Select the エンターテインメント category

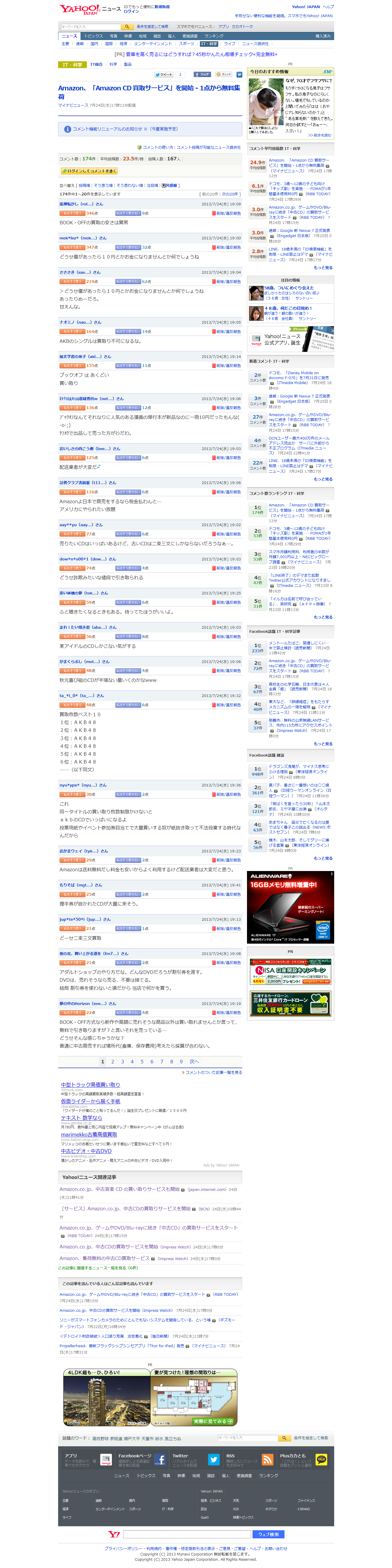coord(153,44)
